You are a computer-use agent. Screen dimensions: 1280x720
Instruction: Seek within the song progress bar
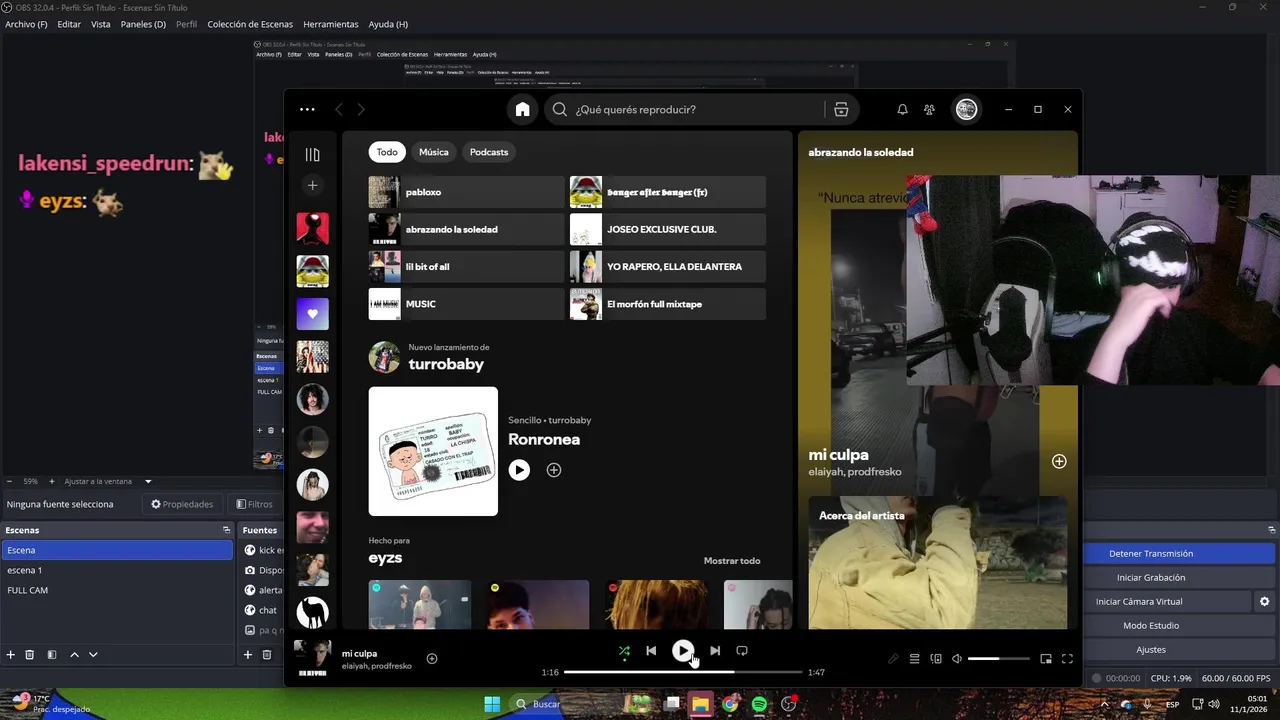(683, 672)
